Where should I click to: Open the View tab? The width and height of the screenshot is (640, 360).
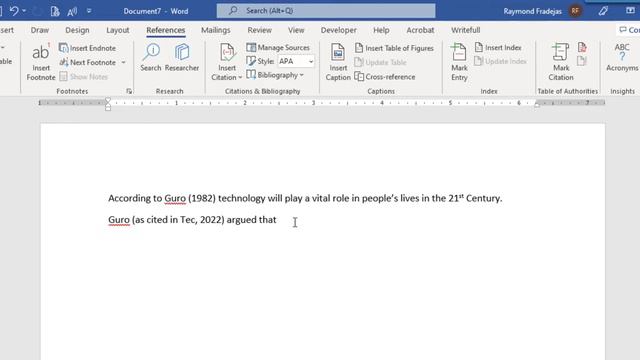(x=296, y=30)
